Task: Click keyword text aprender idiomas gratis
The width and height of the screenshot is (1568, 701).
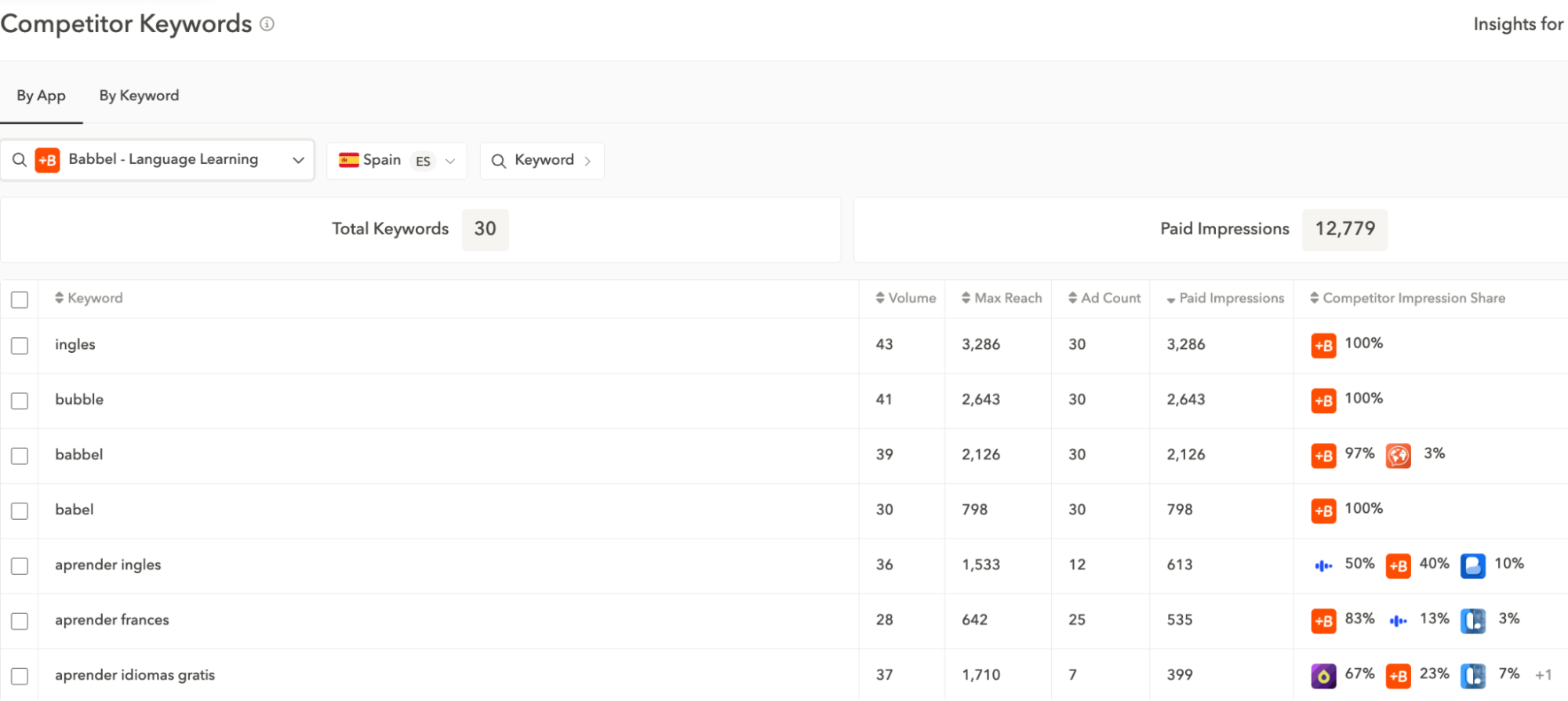Action: [135, 675]
